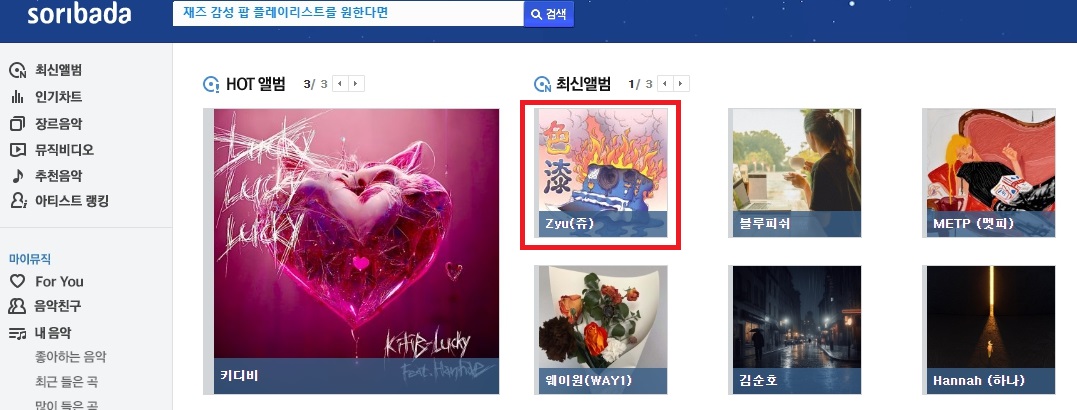1077x410 pixels.
Task: Open 내 음악 menu item
Action: [x=53, y=333]
